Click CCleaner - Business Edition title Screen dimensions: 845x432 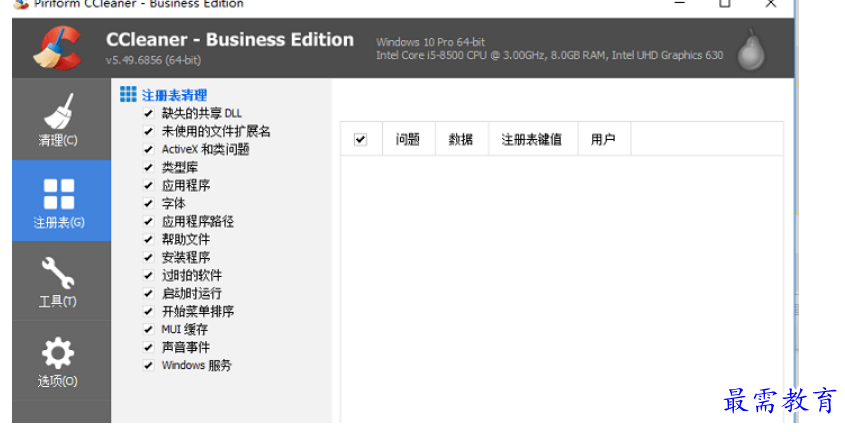tap(230, 39)
